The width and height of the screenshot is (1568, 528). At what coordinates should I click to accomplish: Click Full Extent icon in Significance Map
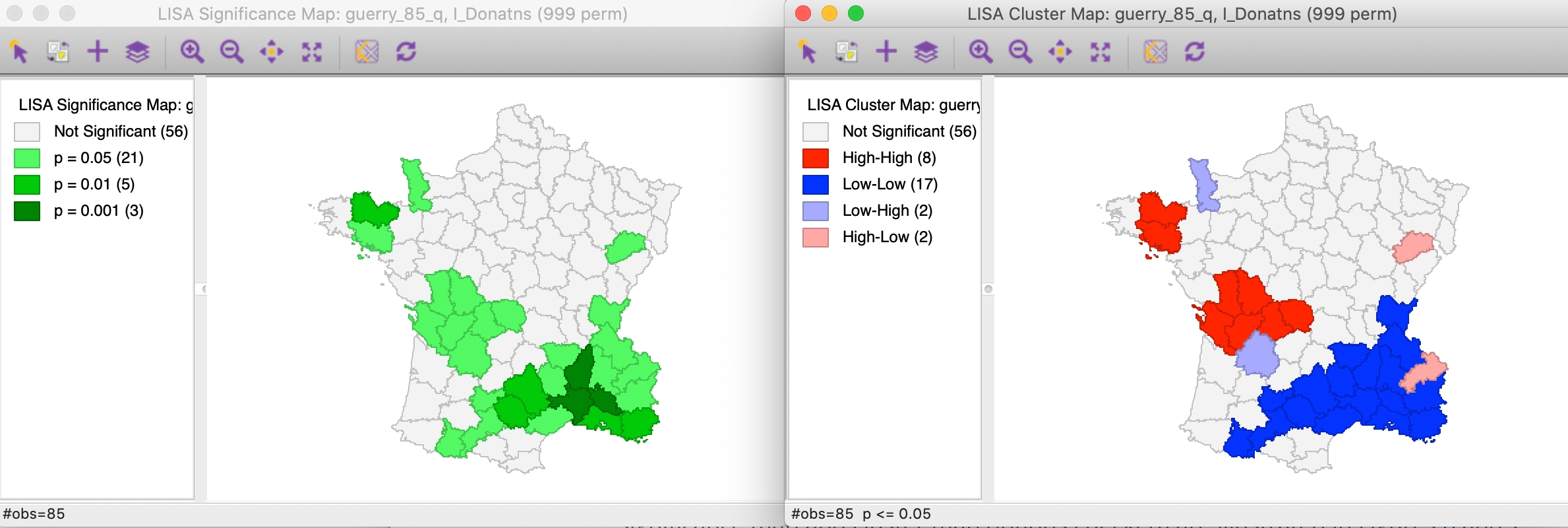click(312, 51)
